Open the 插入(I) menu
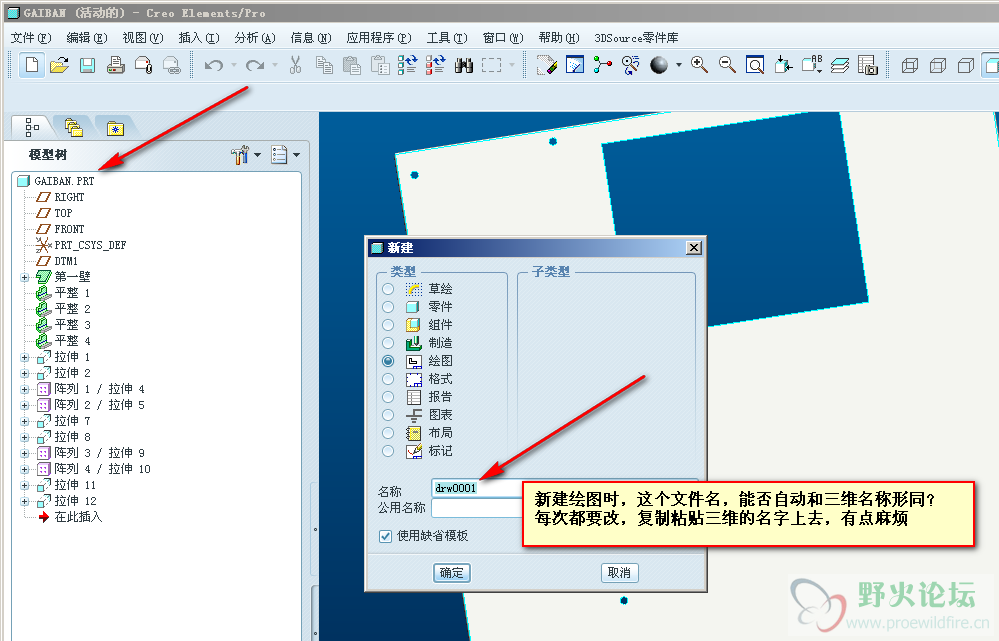Viewport: 999px width, 641px height. pos(199,38)
